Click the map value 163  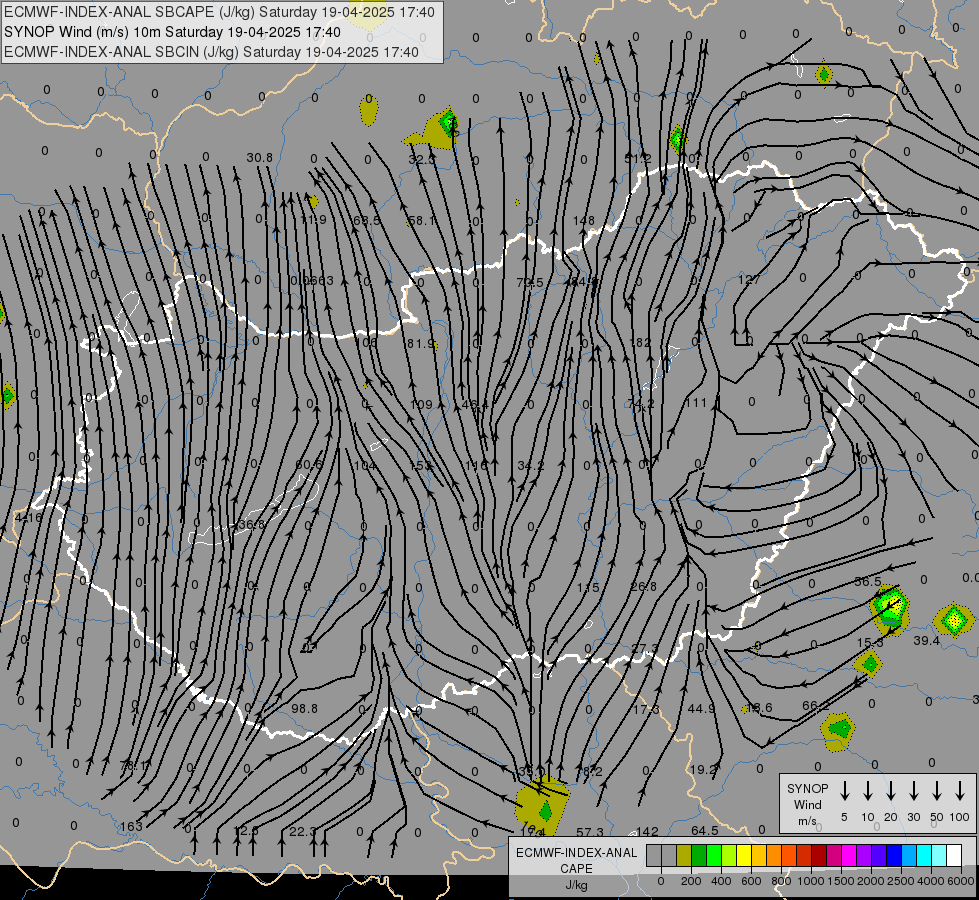point(131,826)
